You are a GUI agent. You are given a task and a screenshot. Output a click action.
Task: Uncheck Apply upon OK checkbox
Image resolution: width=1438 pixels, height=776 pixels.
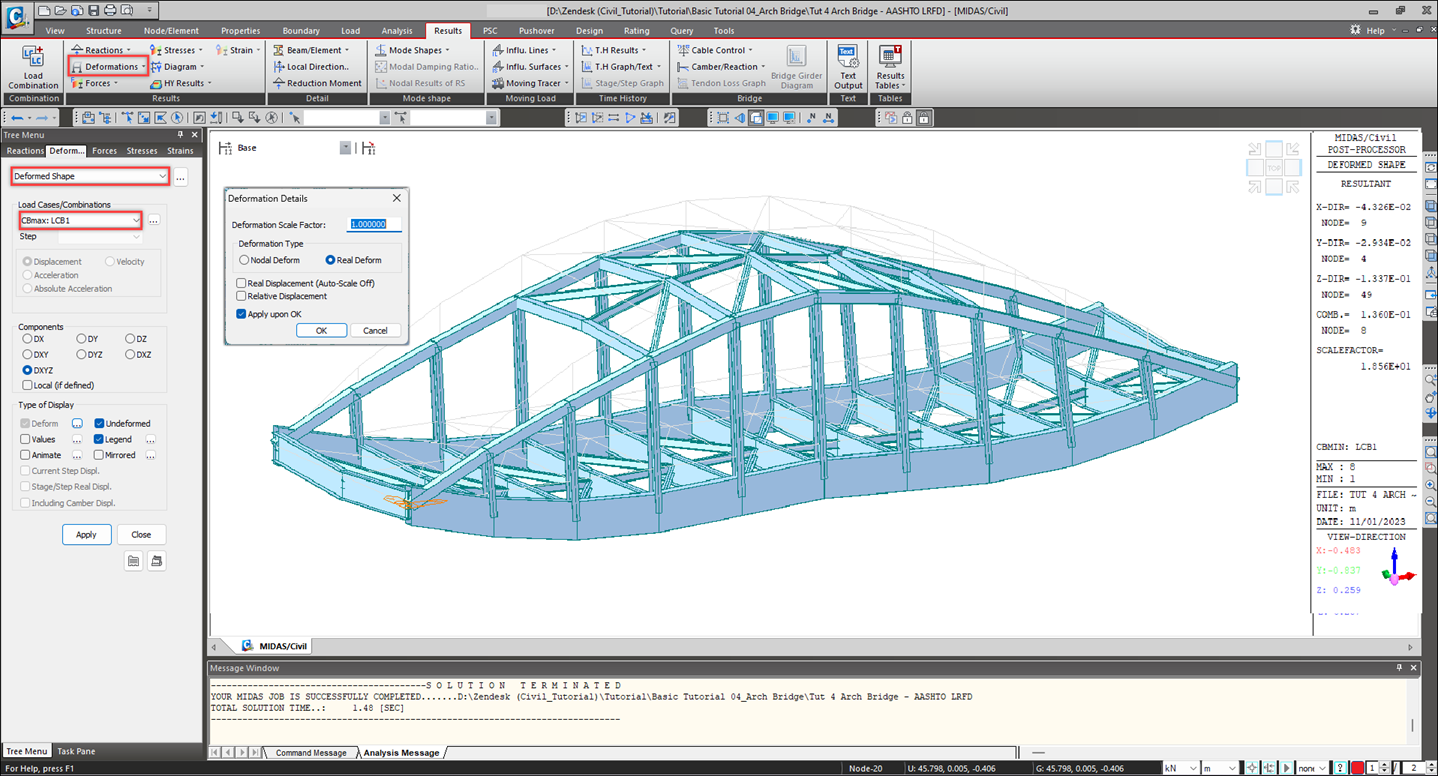[x=241, y=314]
